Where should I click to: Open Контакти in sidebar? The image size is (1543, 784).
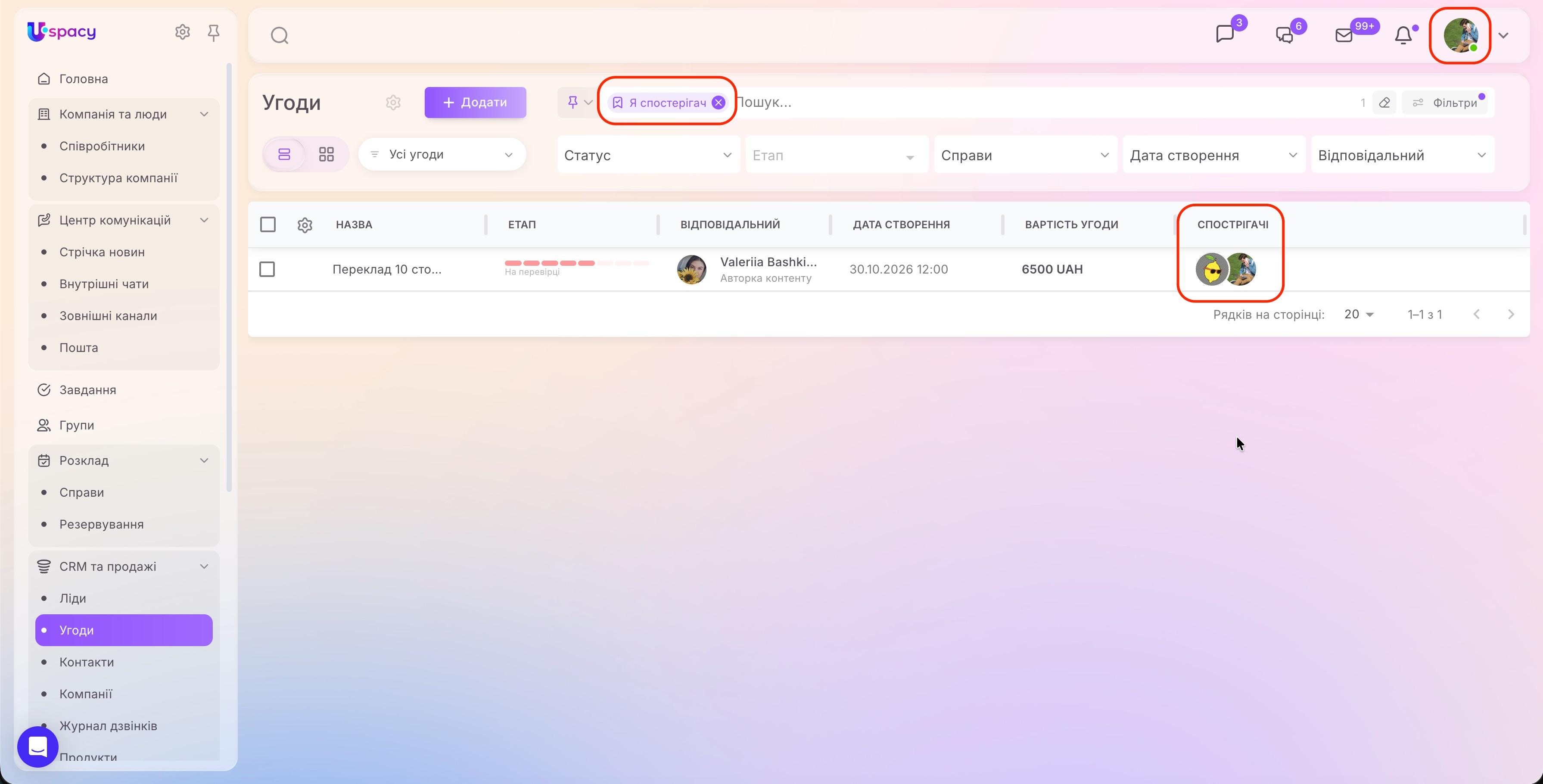pyautogui.click(x=87, y=663)
